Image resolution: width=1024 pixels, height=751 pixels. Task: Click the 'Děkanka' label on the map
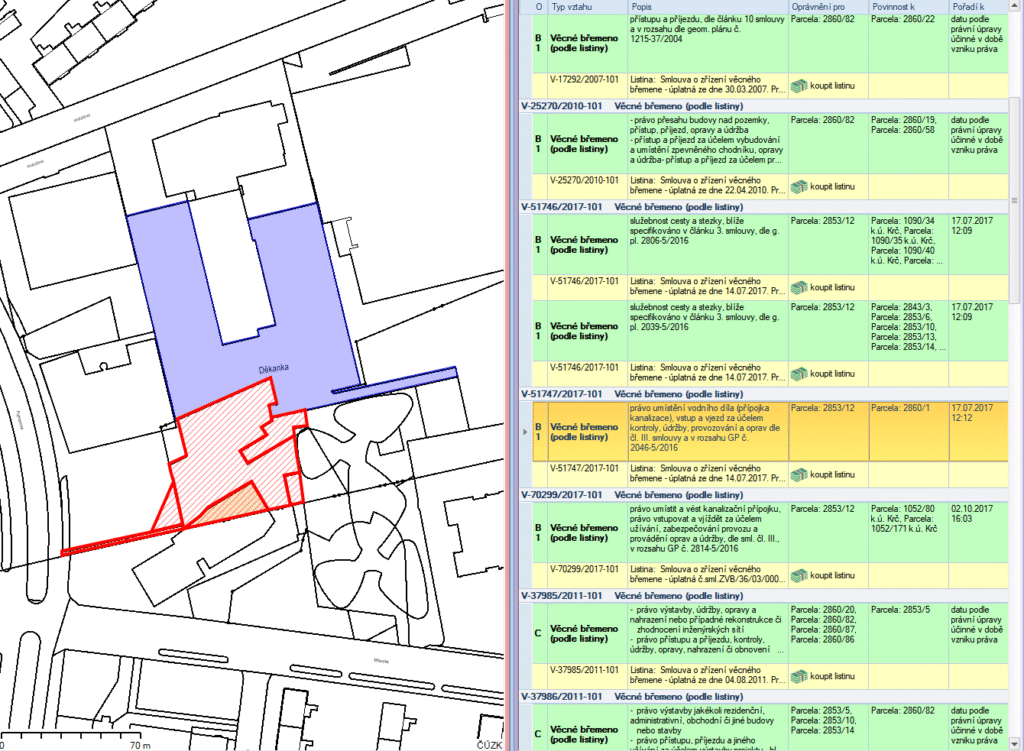pyautogui.click(x=273, y=370)
